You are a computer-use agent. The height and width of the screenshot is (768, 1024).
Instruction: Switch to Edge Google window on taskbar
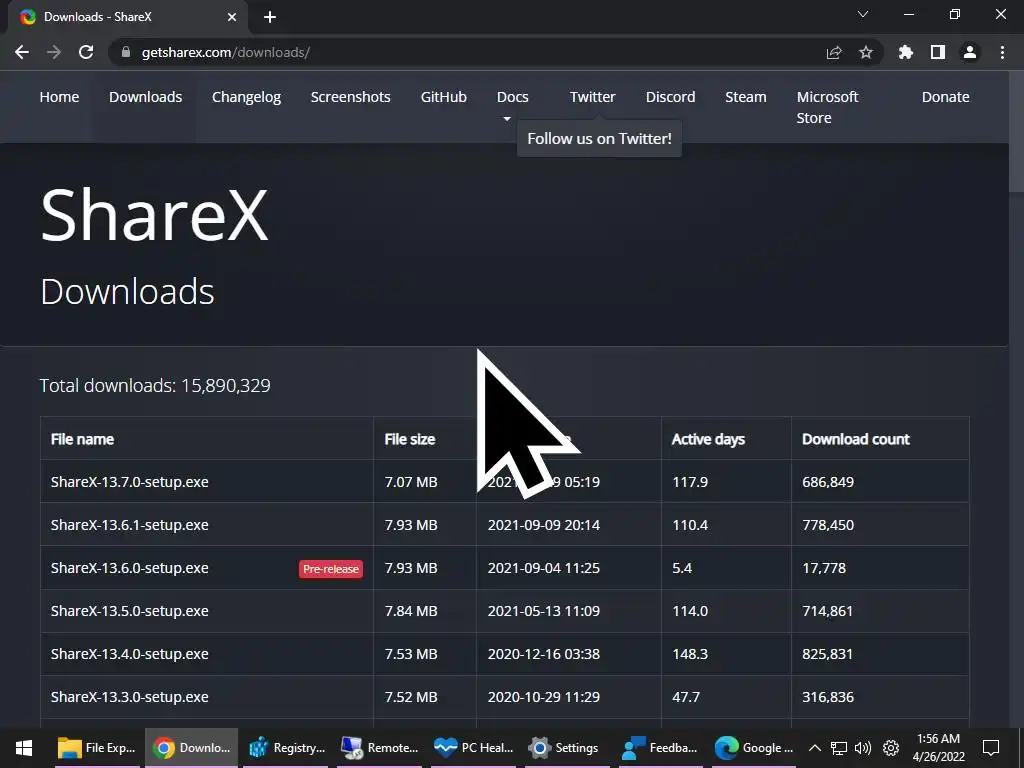(x=754, y=748)
